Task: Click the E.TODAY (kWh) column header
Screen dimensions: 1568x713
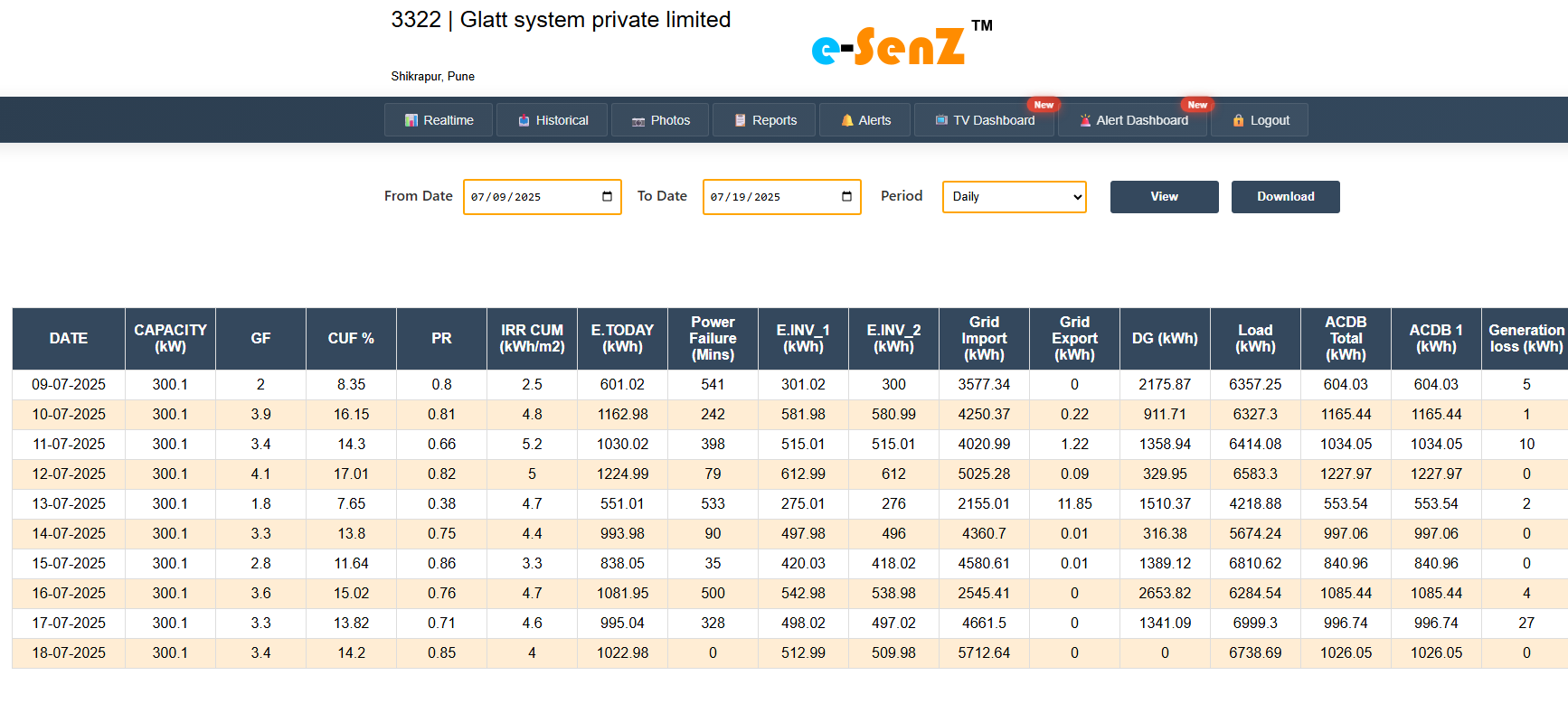Action: 622,338
